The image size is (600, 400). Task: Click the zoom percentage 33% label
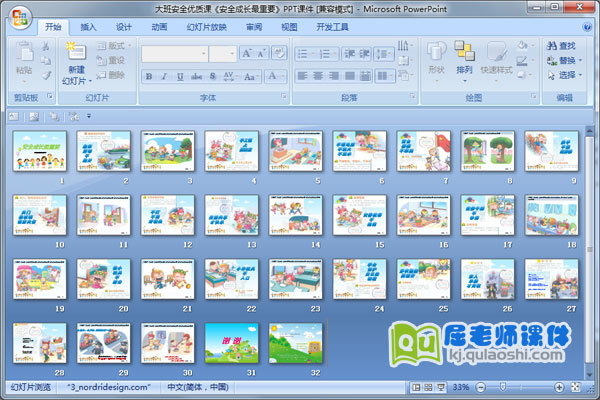[x=461, y=387]
